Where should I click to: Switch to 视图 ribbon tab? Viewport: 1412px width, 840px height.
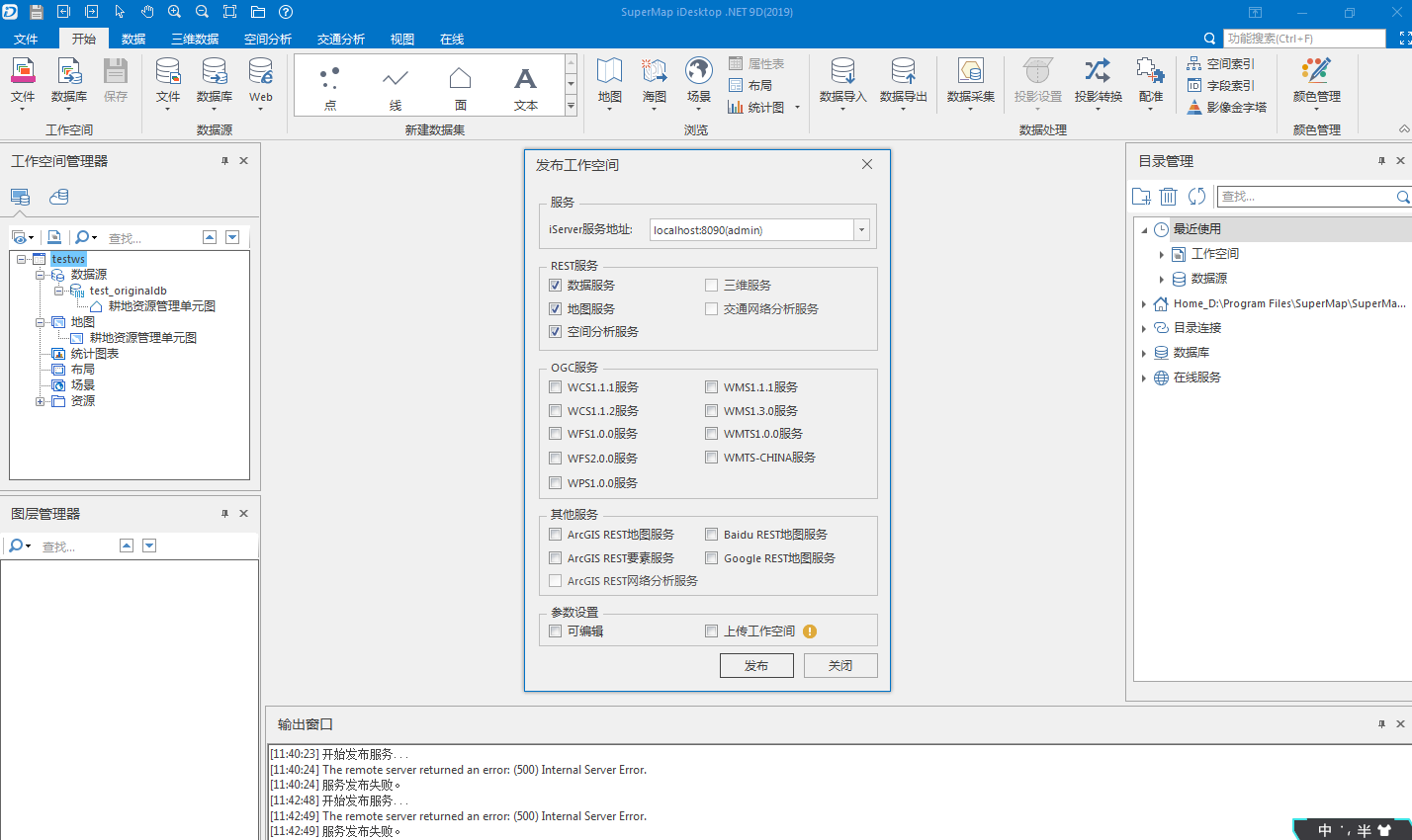tap(402, 39)
